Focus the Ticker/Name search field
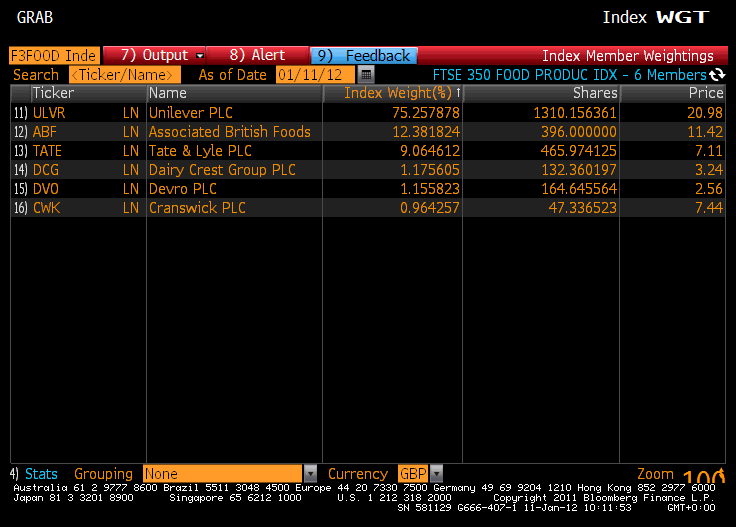The width and height of the screenshot is (736, 527). coord(124,75)
